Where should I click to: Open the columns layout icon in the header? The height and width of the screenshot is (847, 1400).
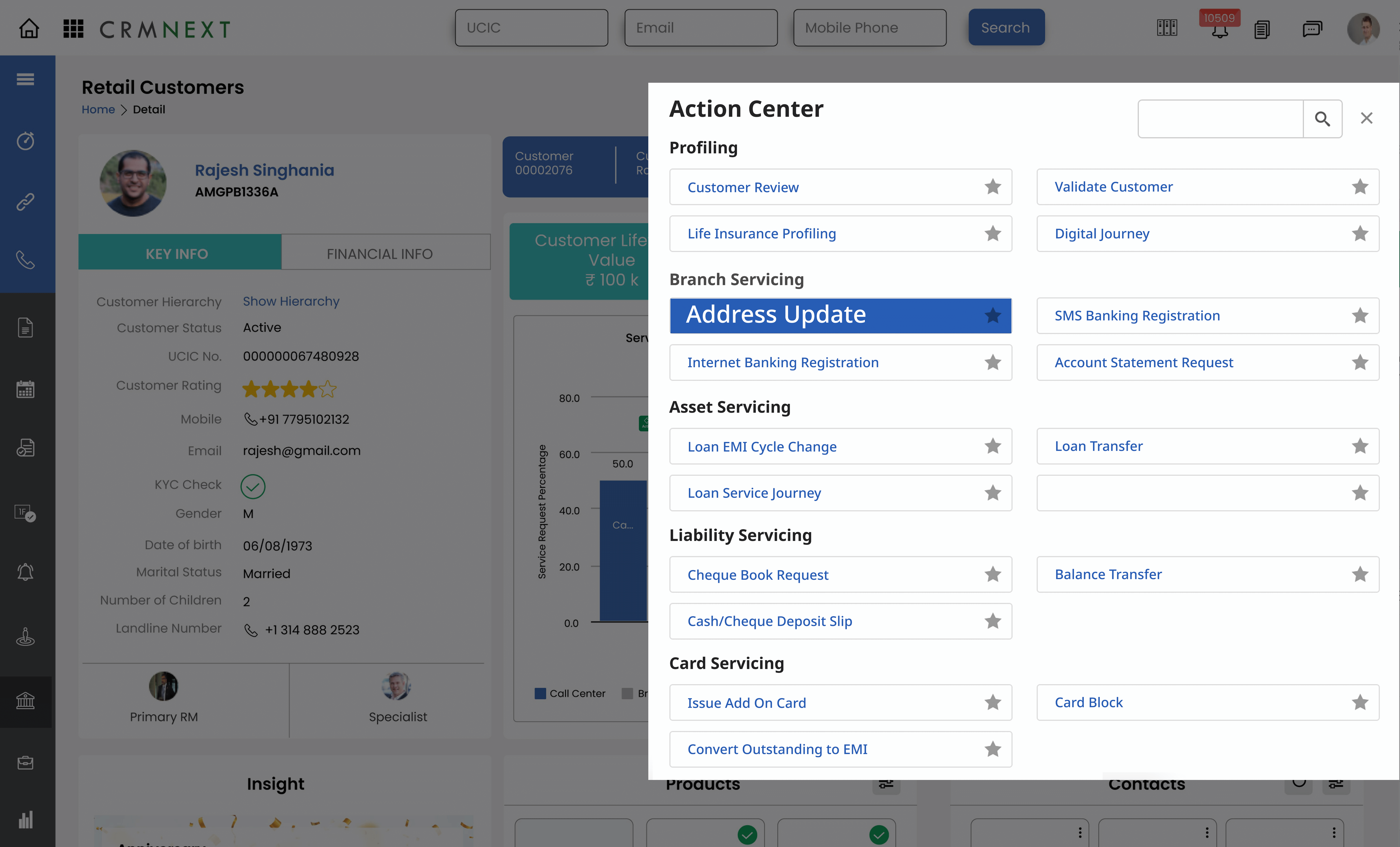[x=1167, y=28]
